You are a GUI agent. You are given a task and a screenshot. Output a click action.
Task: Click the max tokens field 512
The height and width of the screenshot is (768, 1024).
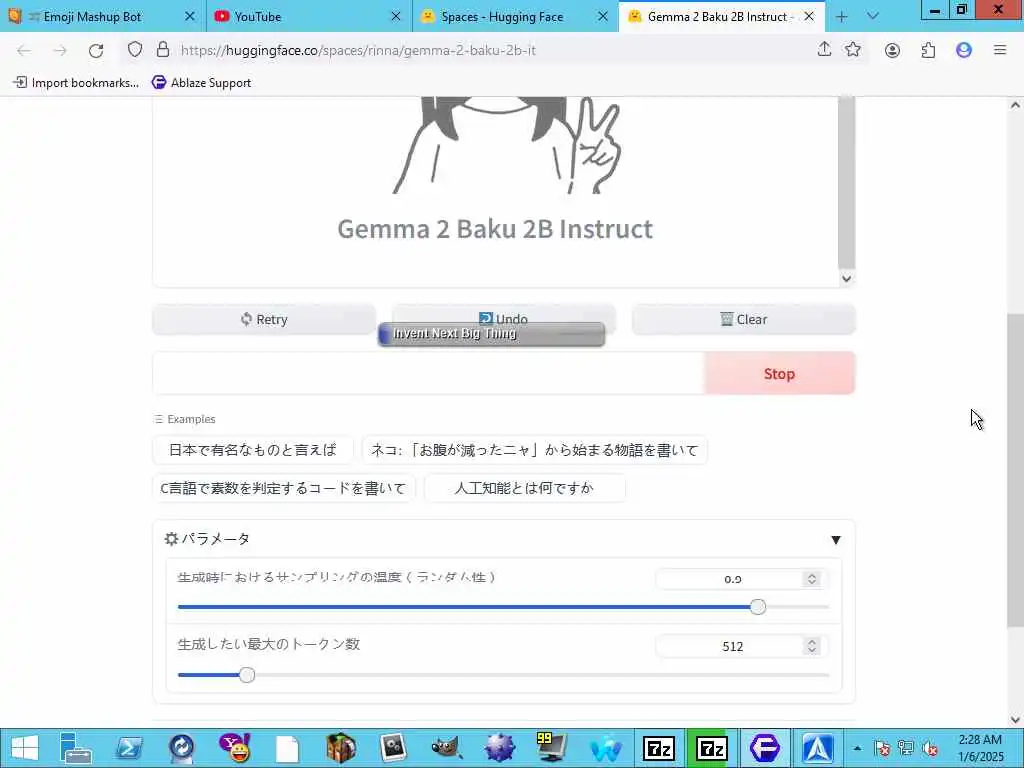point(730,646)
